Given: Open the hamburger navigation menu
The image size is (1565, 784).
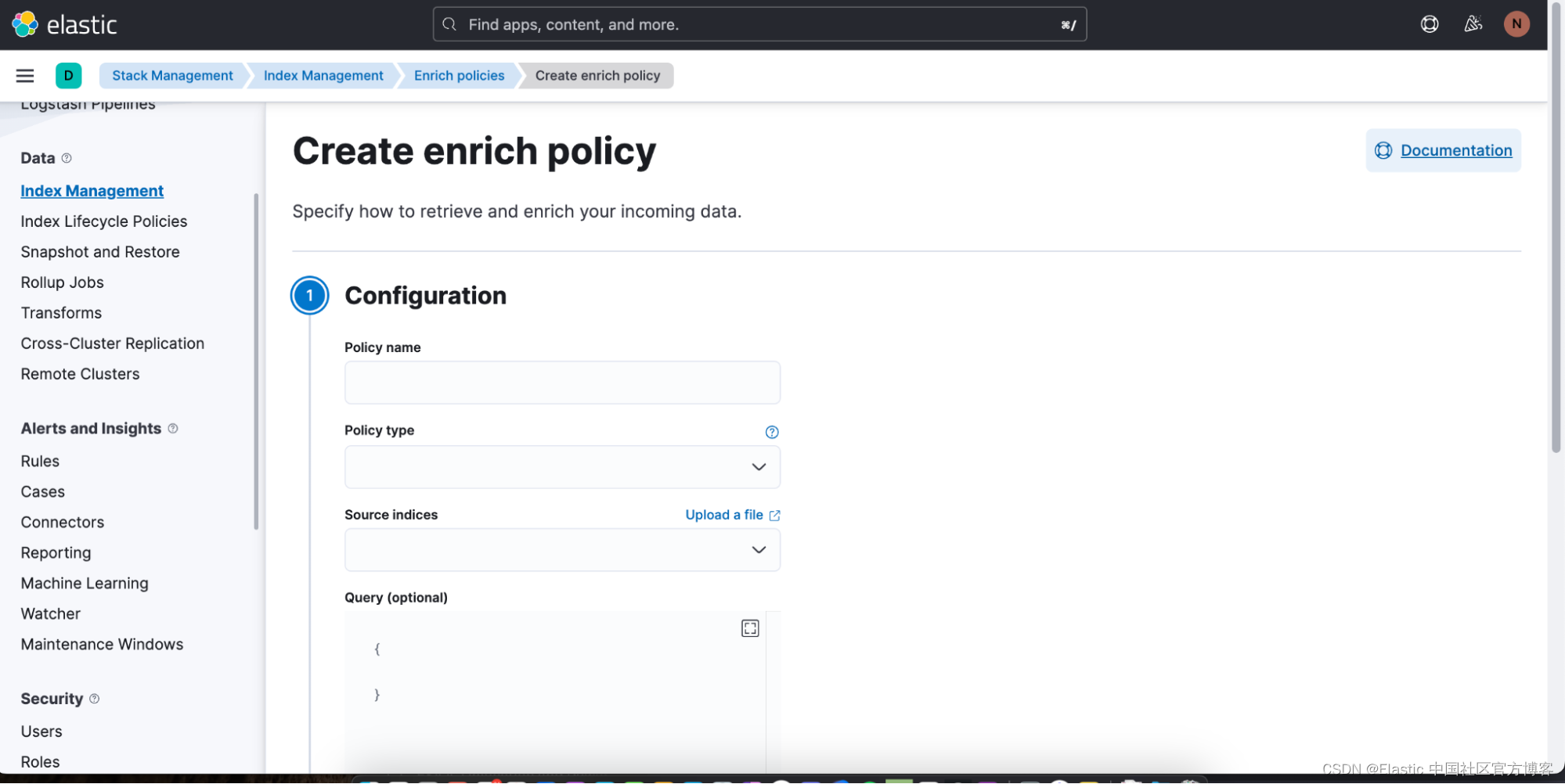Looking at the screenshot, I should (x=25, y=75).
